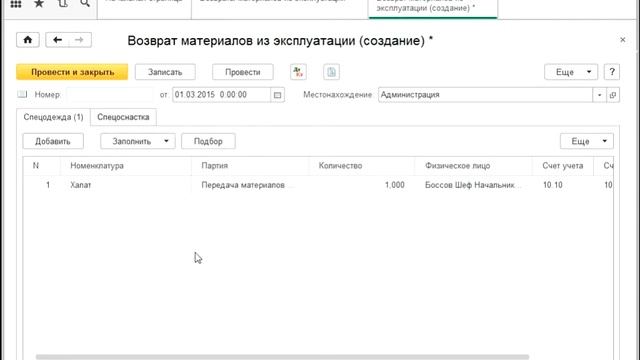
Task: Navigate back with the left arrow
Action: [x=57, y=40]
